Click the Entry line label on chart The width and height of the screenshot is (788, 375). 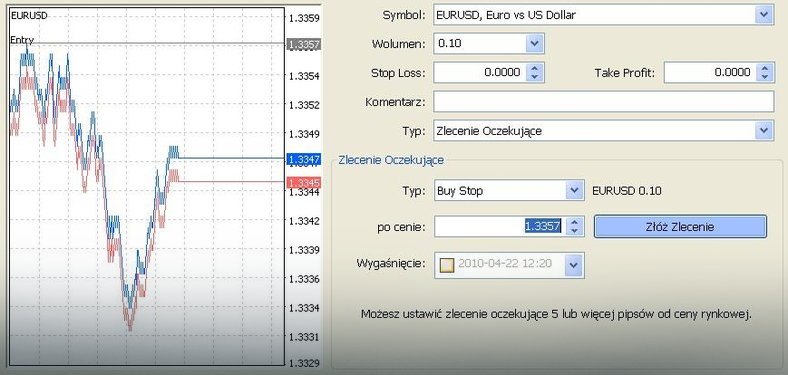tap(22, 40)
